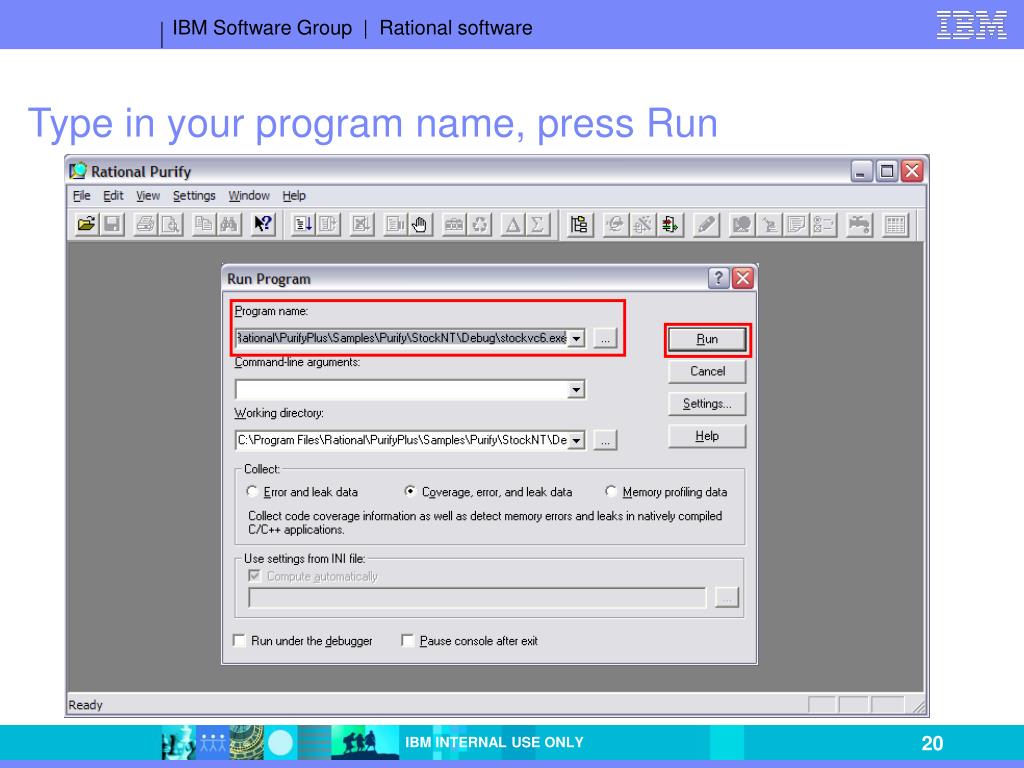Screen dimensions: 1024x768
Task: Click the Program name text field
Action: pyautogui.click(x=401, y=338)
